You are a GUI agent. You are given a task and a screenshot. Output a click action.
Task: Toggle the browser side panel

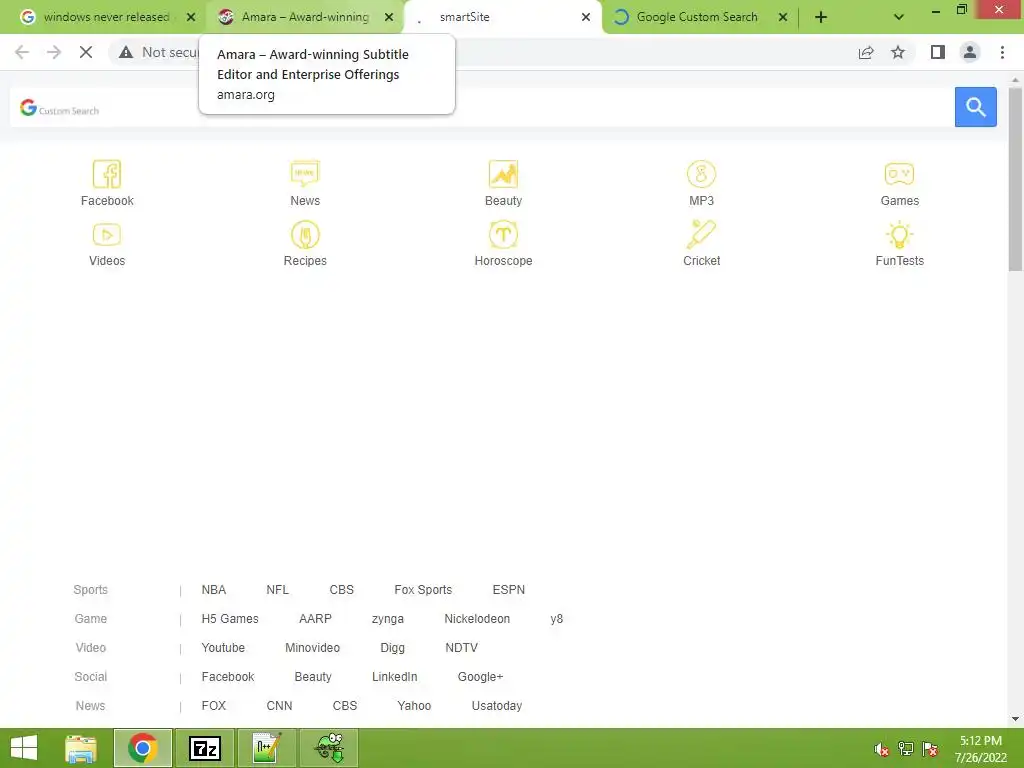click(938, 52)
